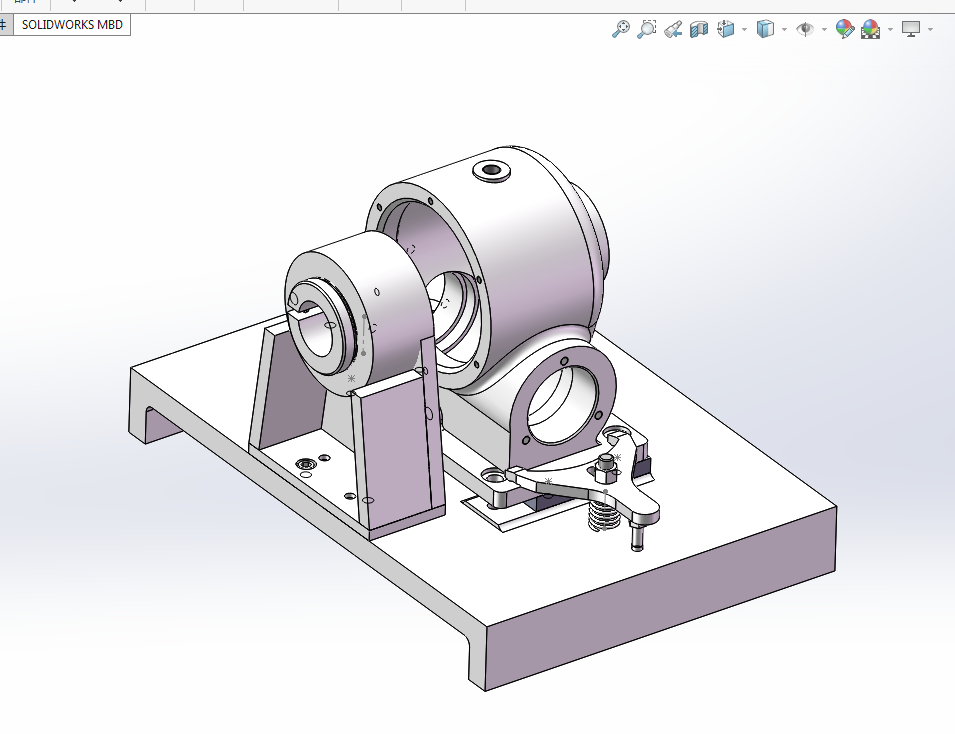Expand the Apply Scene dropdown arrow
The height and width of the screenshot is (734, 955).
click(x=890, y=29)
